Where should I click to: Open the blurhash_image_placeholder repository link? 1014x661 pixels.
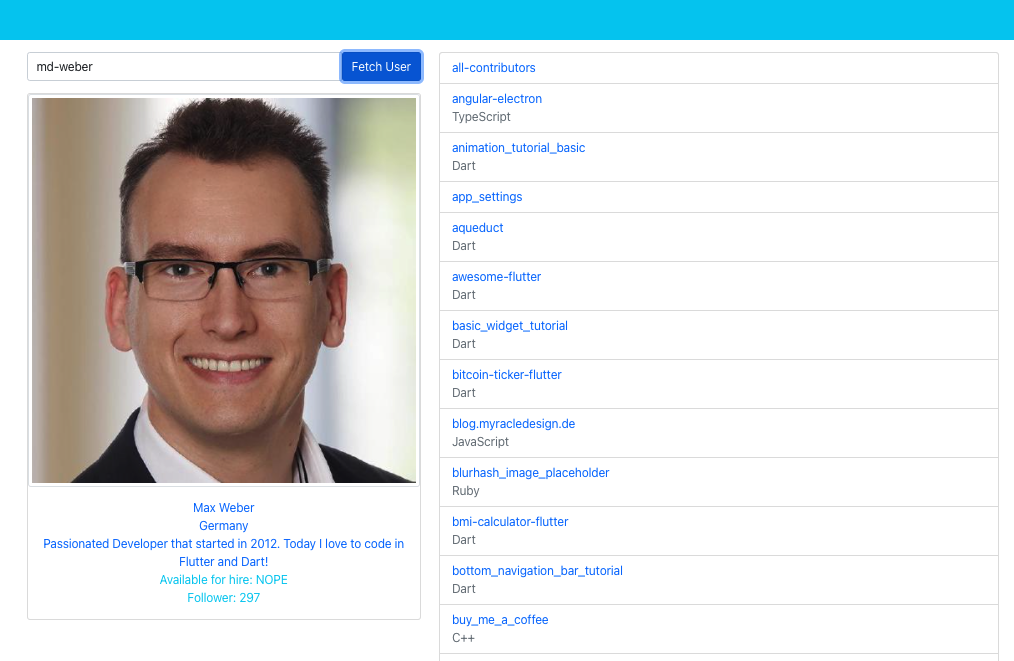click(x=530, y=473)
